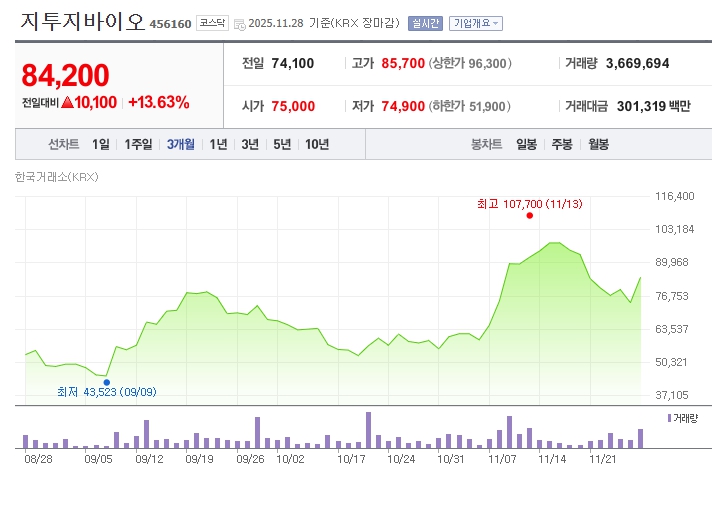Select the 3개월 chart period
The width and height of the screenshot is (712, 516).
coord(181,144)
